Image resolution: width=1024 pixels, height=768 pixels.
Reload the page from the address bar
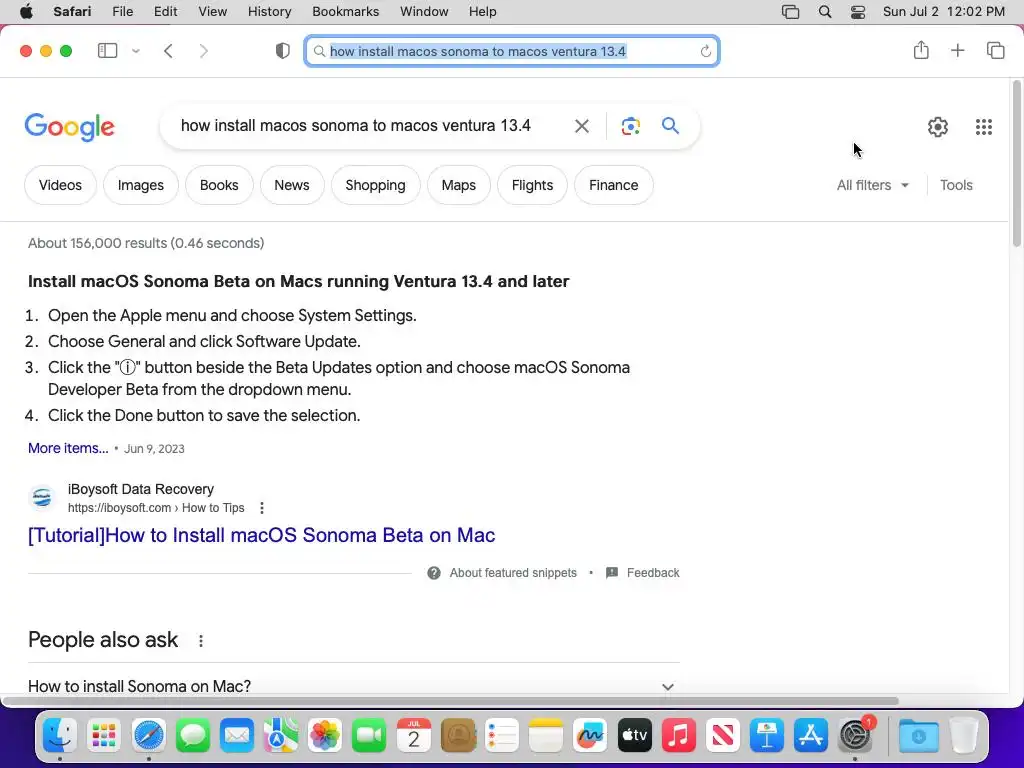pos(705,51)
